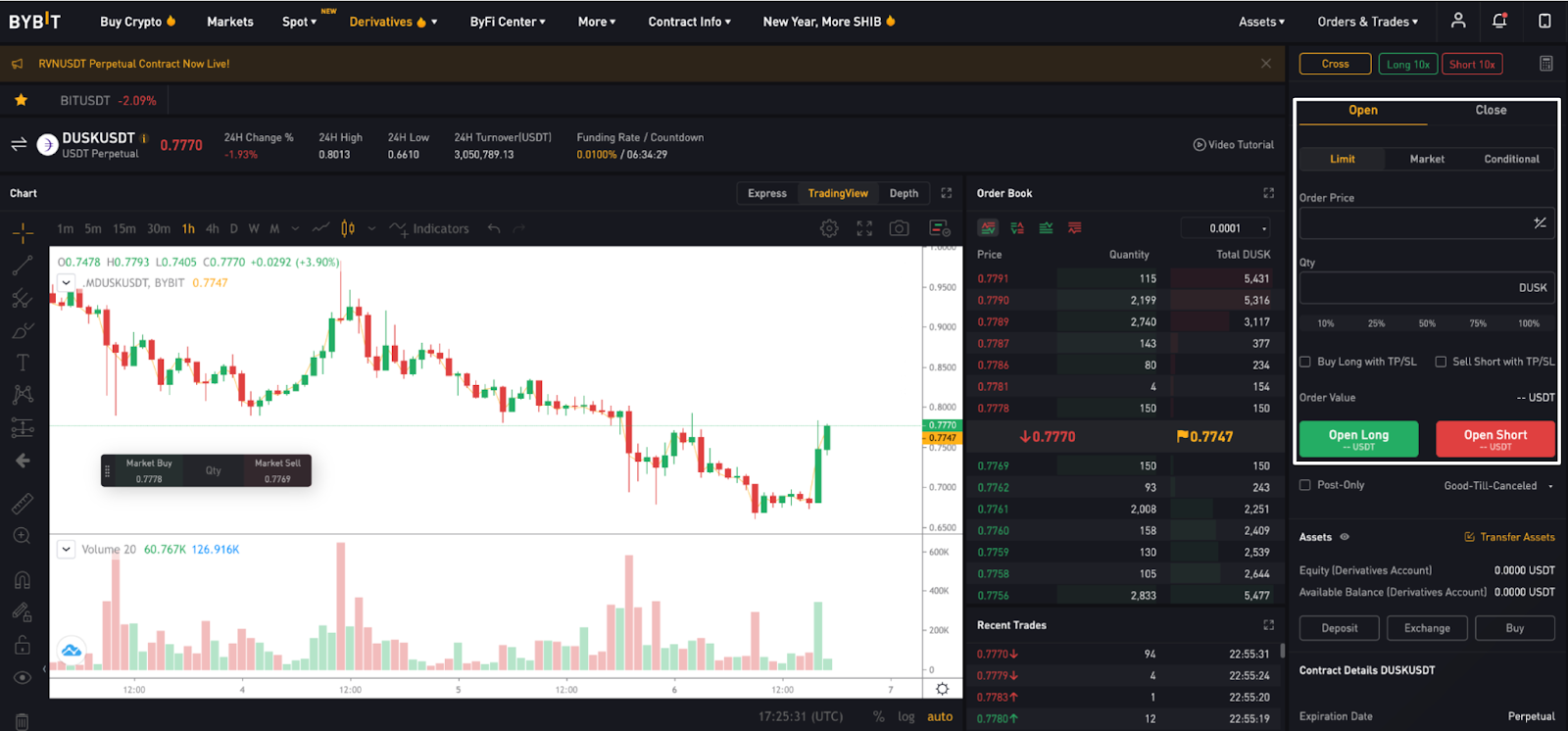Open the Markets menu item
Screen dimensions: 1568x731
pos(230,22)
